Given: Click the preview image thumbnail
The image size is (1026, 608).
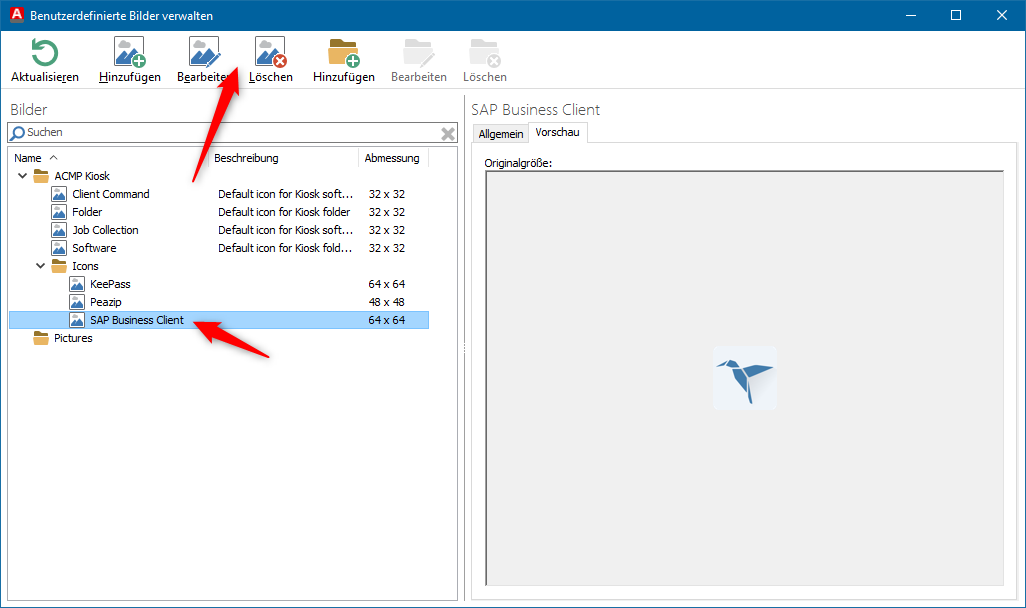Looking at the screenshot, I should 744,378.
